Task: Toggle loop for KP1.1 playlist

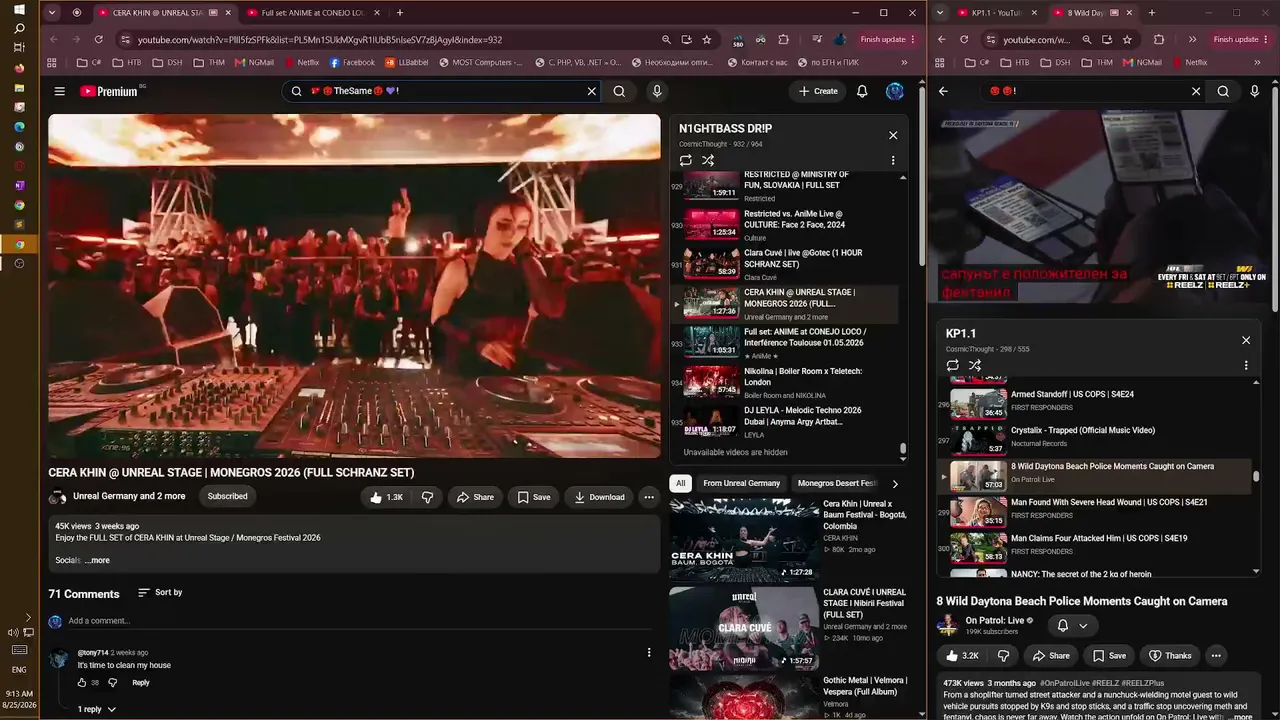Action: (953, 365)
